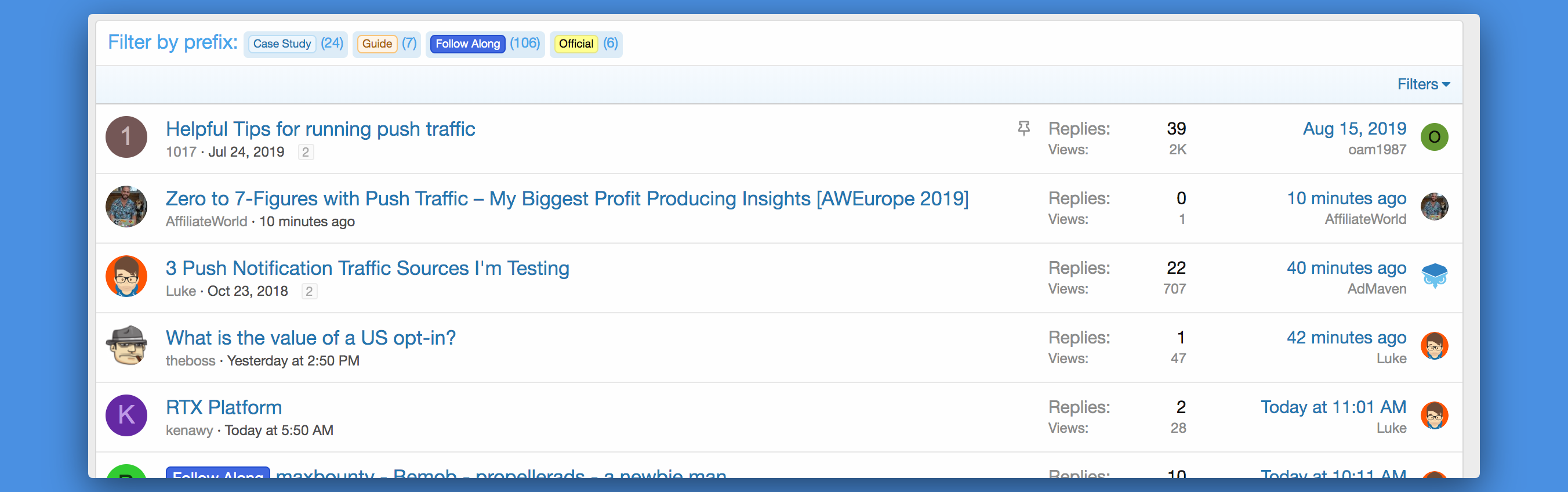Click kenawy's purple K avatar
Viewport: 1568px width, 492px height.
pos(126,415)
